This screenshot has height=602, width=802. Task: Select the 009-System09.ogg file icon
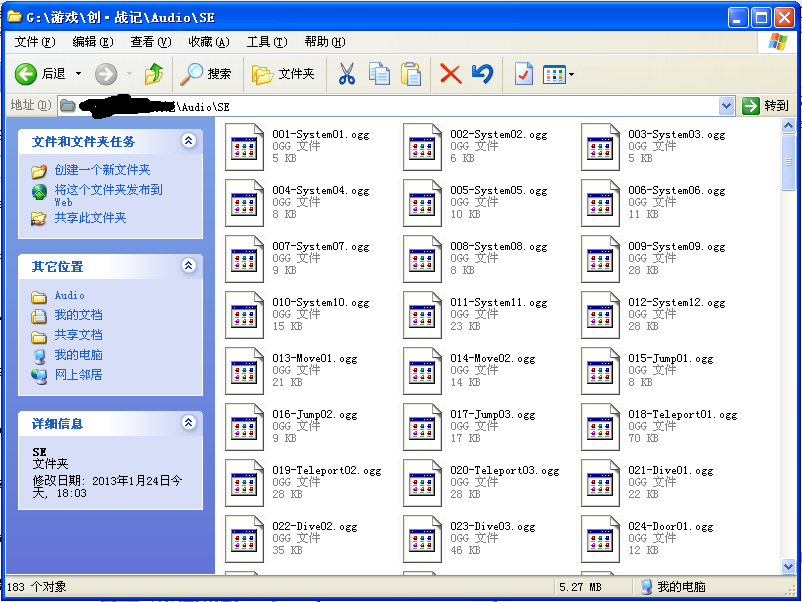tap(600, 259)
